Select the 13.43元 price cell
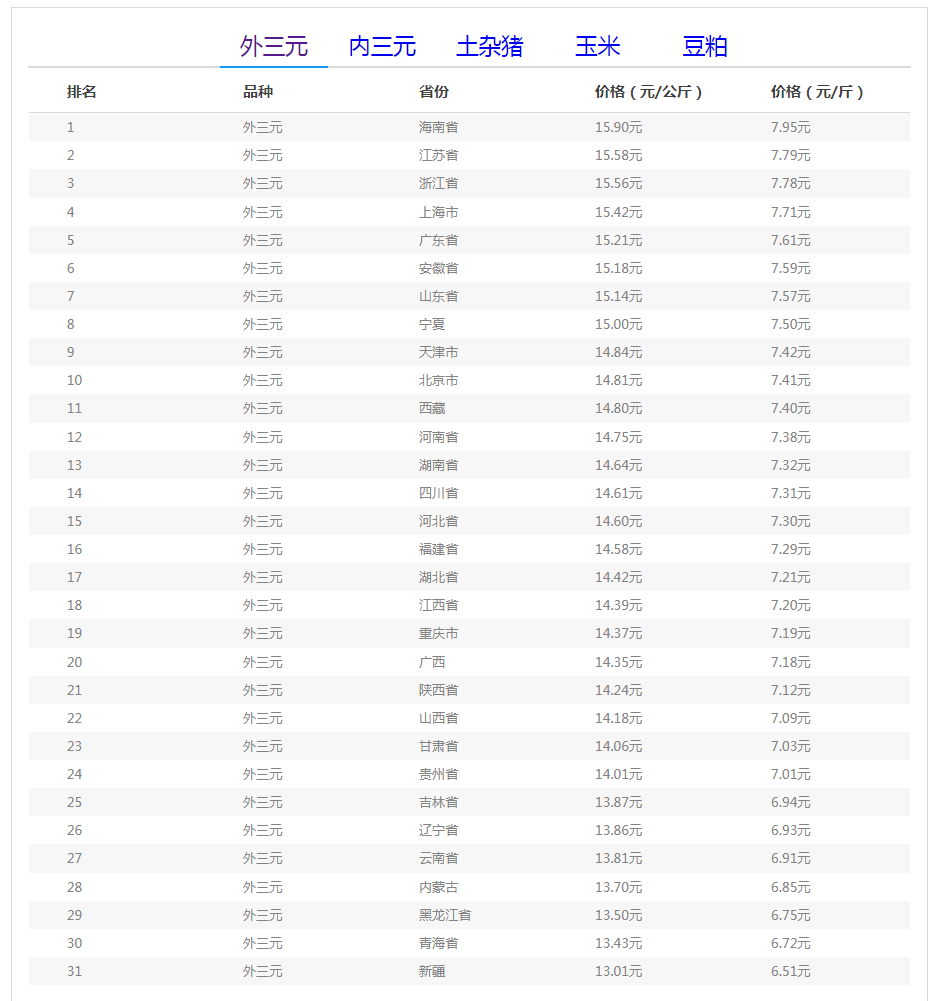The width and height of the screenshot is (951, 1001). click(x=618, y=944)
